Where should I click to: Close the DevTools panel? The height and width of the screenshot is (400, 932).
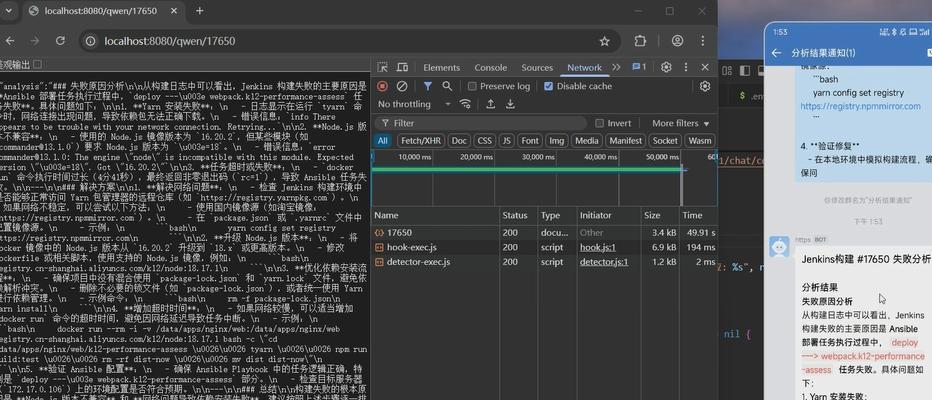(x=705, y=67)
